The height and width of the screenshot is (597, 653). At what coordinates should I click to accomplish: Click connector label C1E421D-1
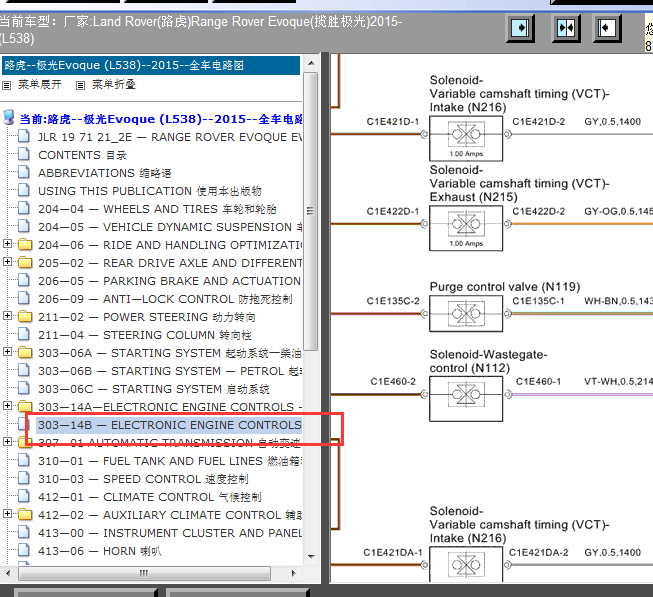393,122
